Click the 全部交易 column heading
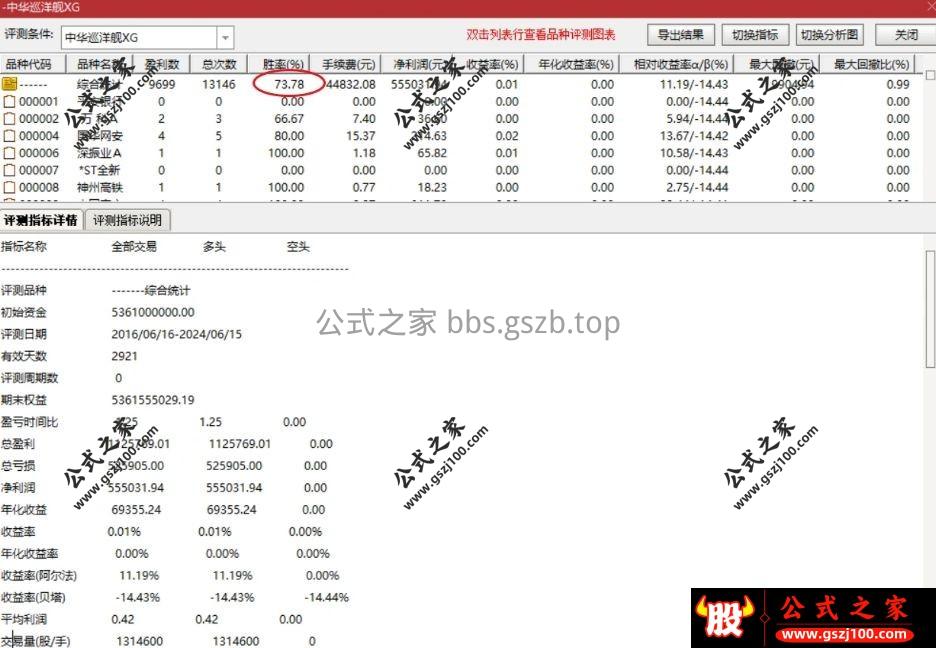 134,246
